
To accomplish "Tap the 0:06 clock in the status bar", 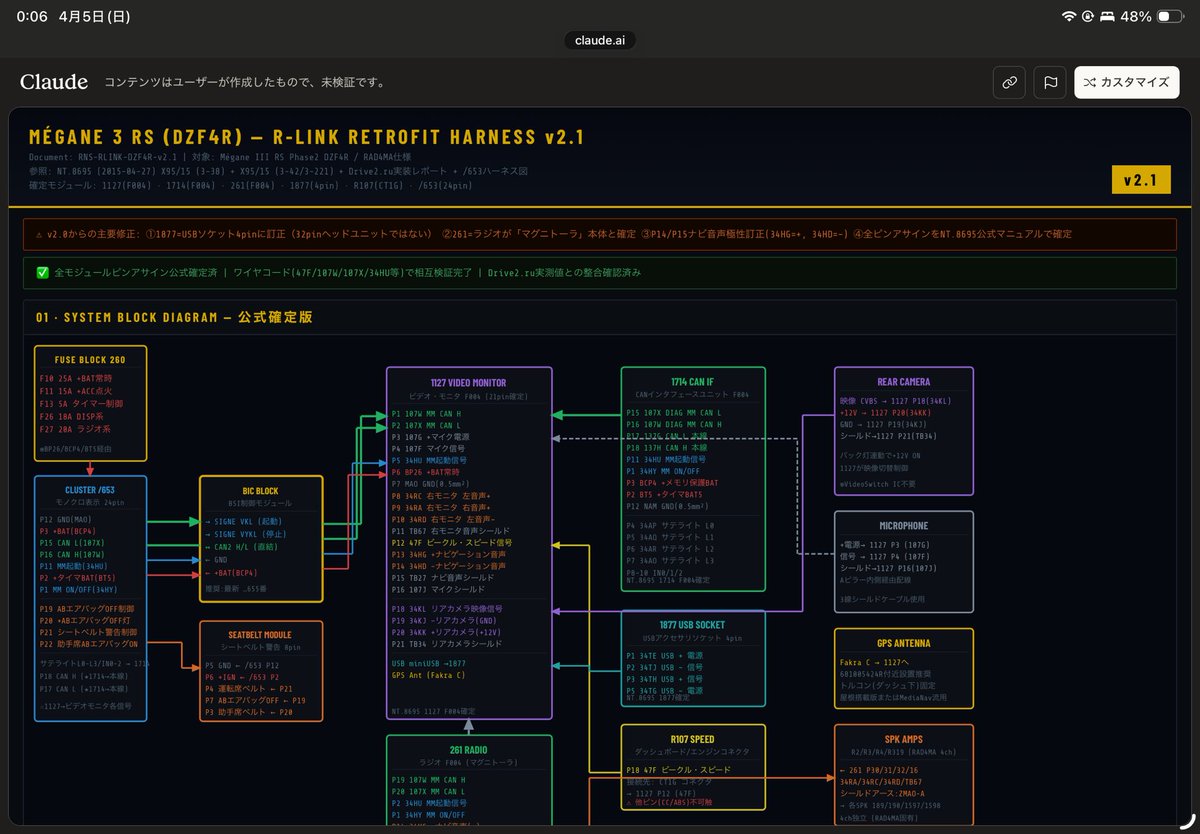I will [x=33, y=17].
